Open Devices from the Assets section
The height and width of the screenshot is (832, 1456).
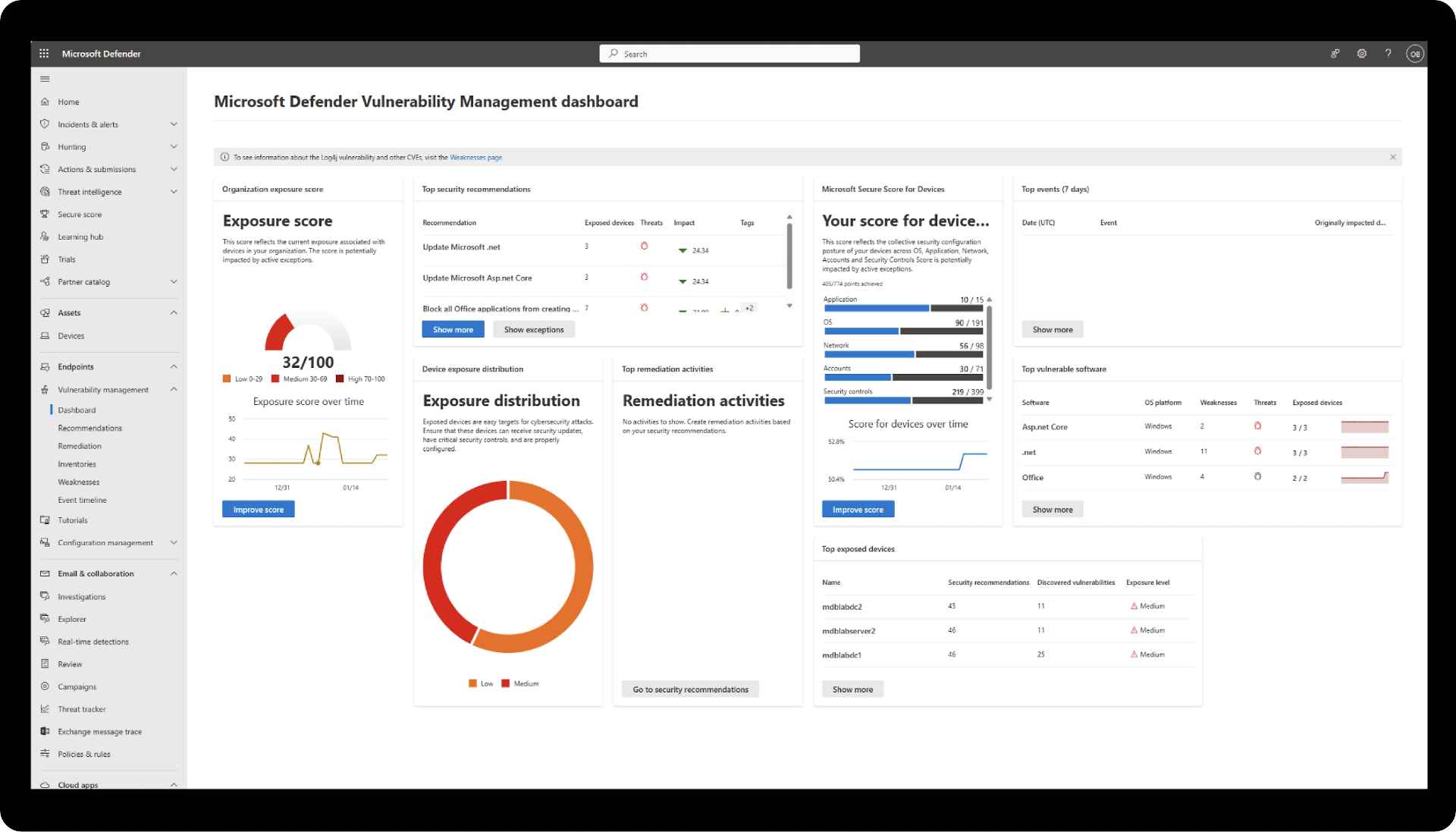(x=73, y=335)
